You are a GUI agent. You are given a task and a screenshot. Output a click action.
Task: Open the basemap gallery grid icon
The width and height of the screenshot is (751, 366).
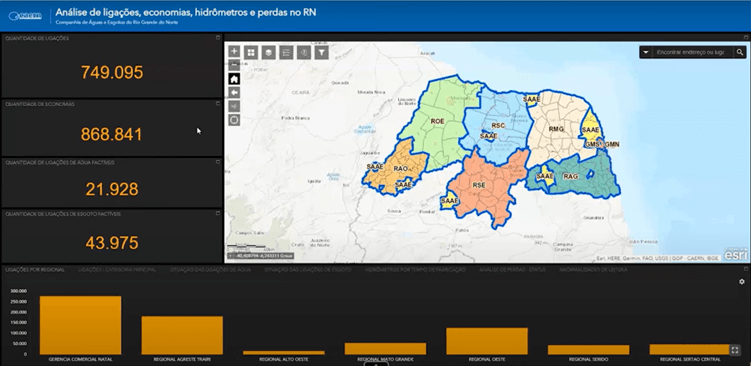click(x=251, y=52)
